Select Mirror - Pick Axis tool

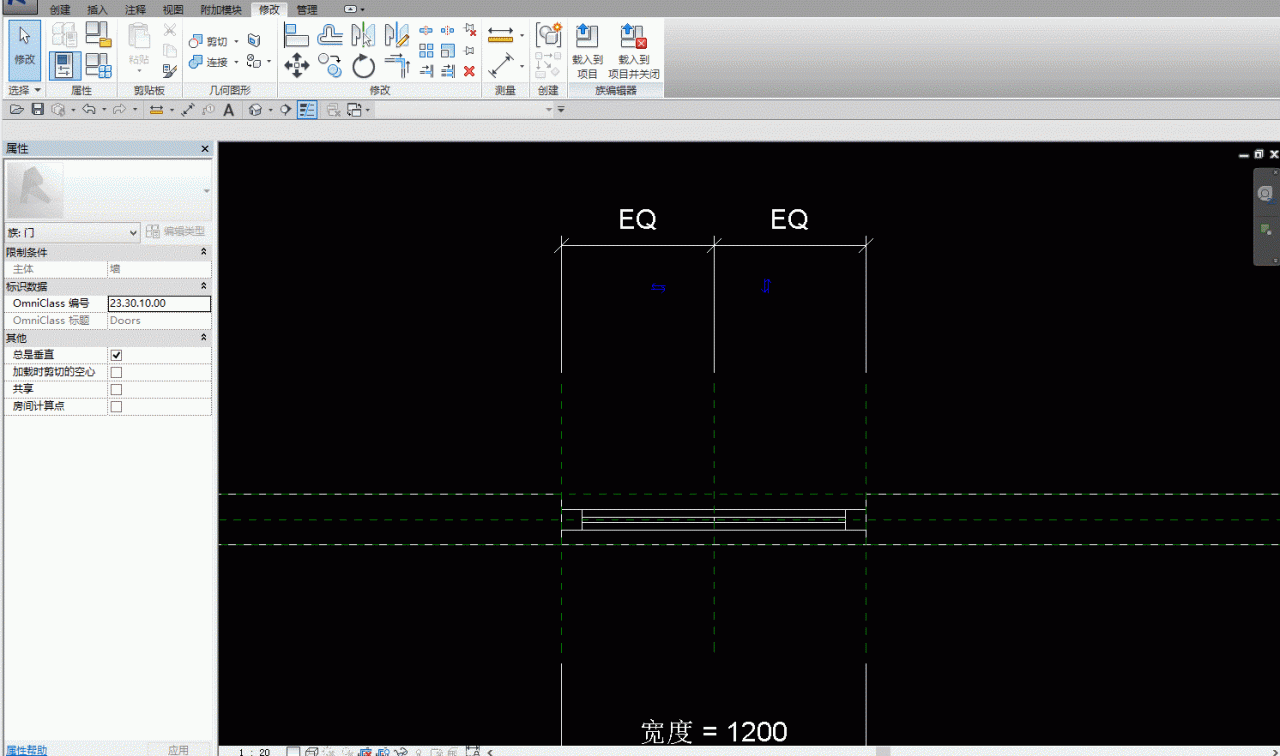[x=363, y=36]
